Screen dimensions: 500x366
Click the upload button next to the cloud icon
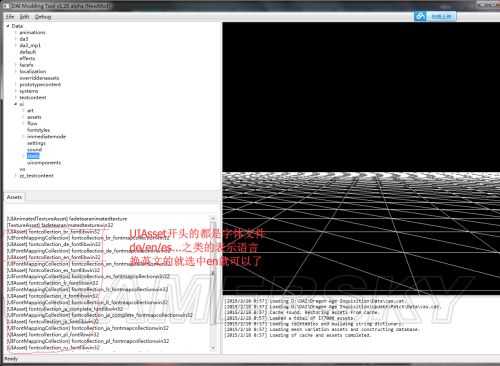point(441,16)
